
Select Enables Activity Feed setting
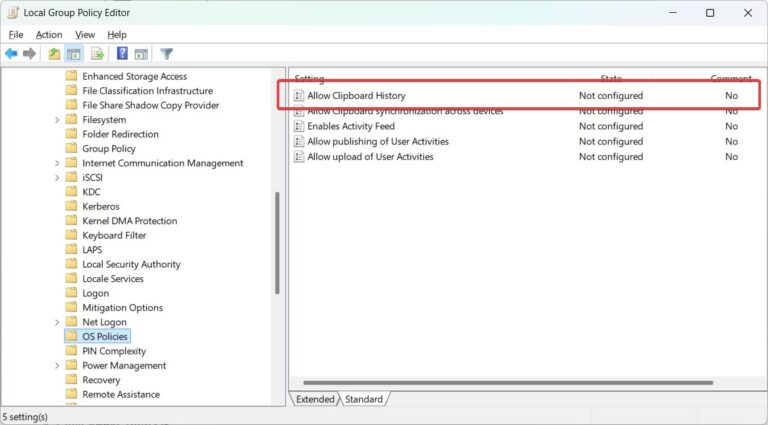pos(351,126)
